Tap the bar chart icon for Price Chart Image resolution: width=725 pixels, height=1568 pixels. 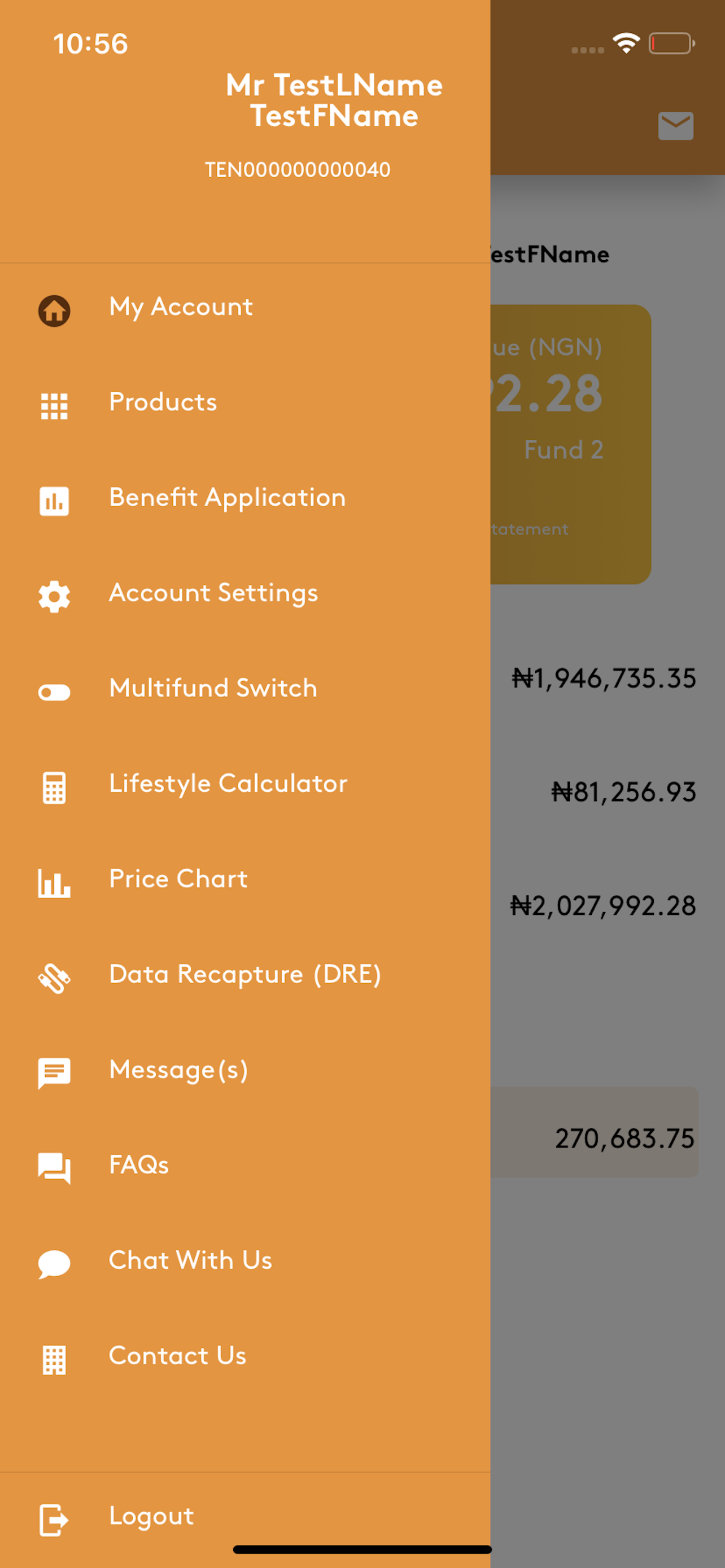(x=54, y=883)
